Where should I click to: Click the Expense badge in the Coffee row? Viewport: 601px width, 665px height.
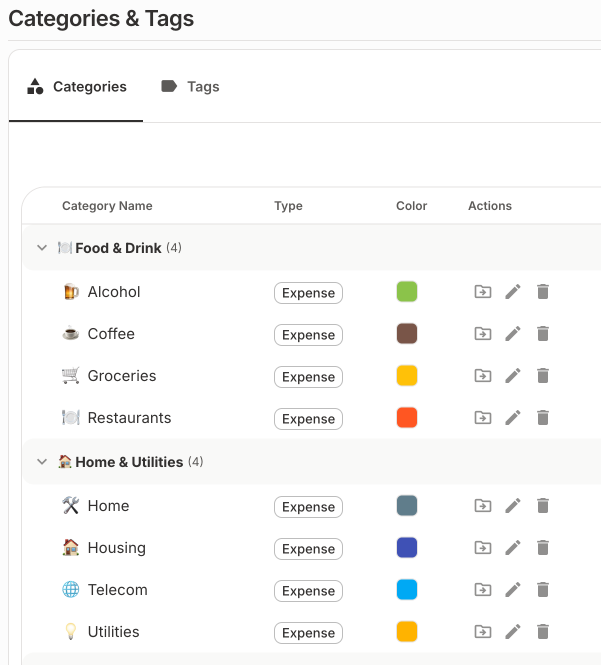pyautogui.click(x=308, y=335)
